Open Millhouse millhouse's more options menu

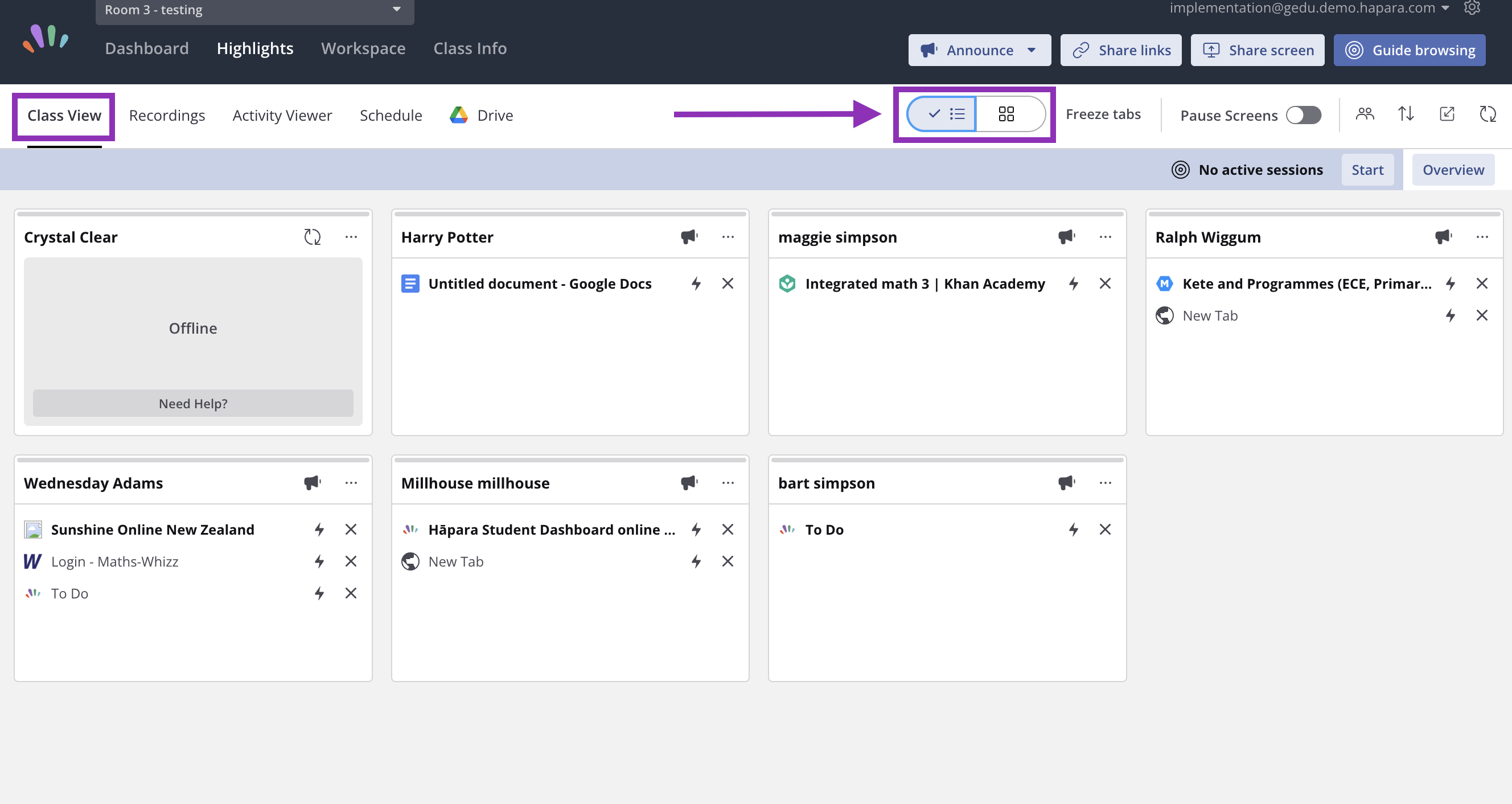coord(729,483)
